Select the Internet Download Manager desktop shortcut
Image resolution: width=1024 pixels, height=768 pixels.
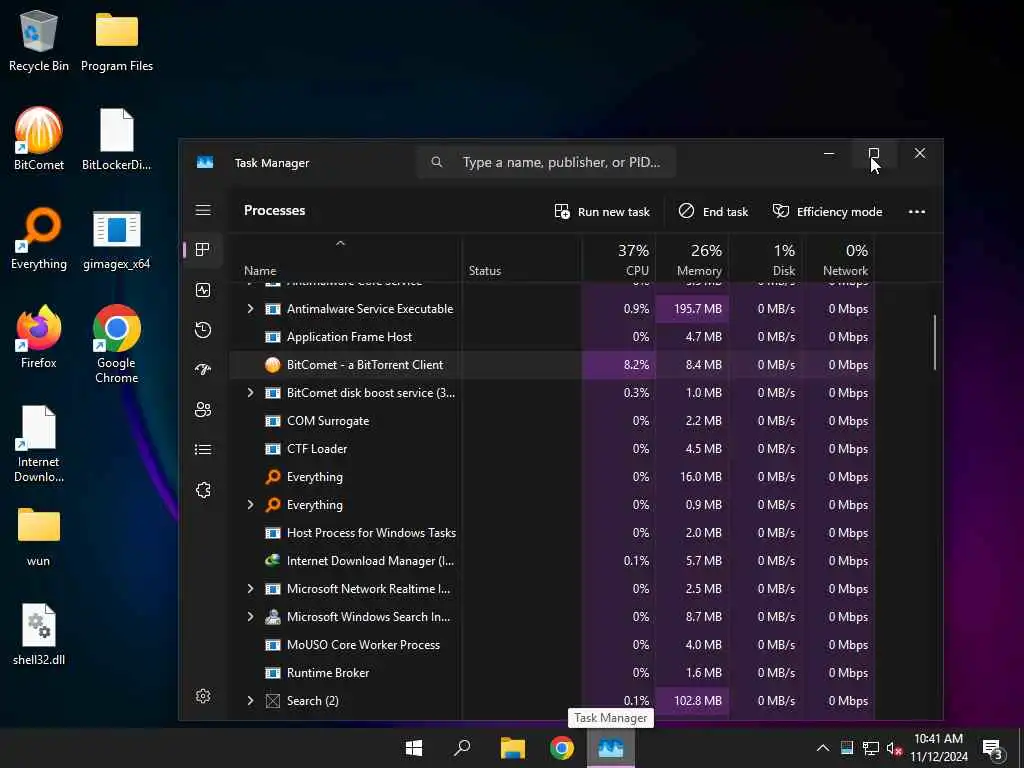point(39,444)
